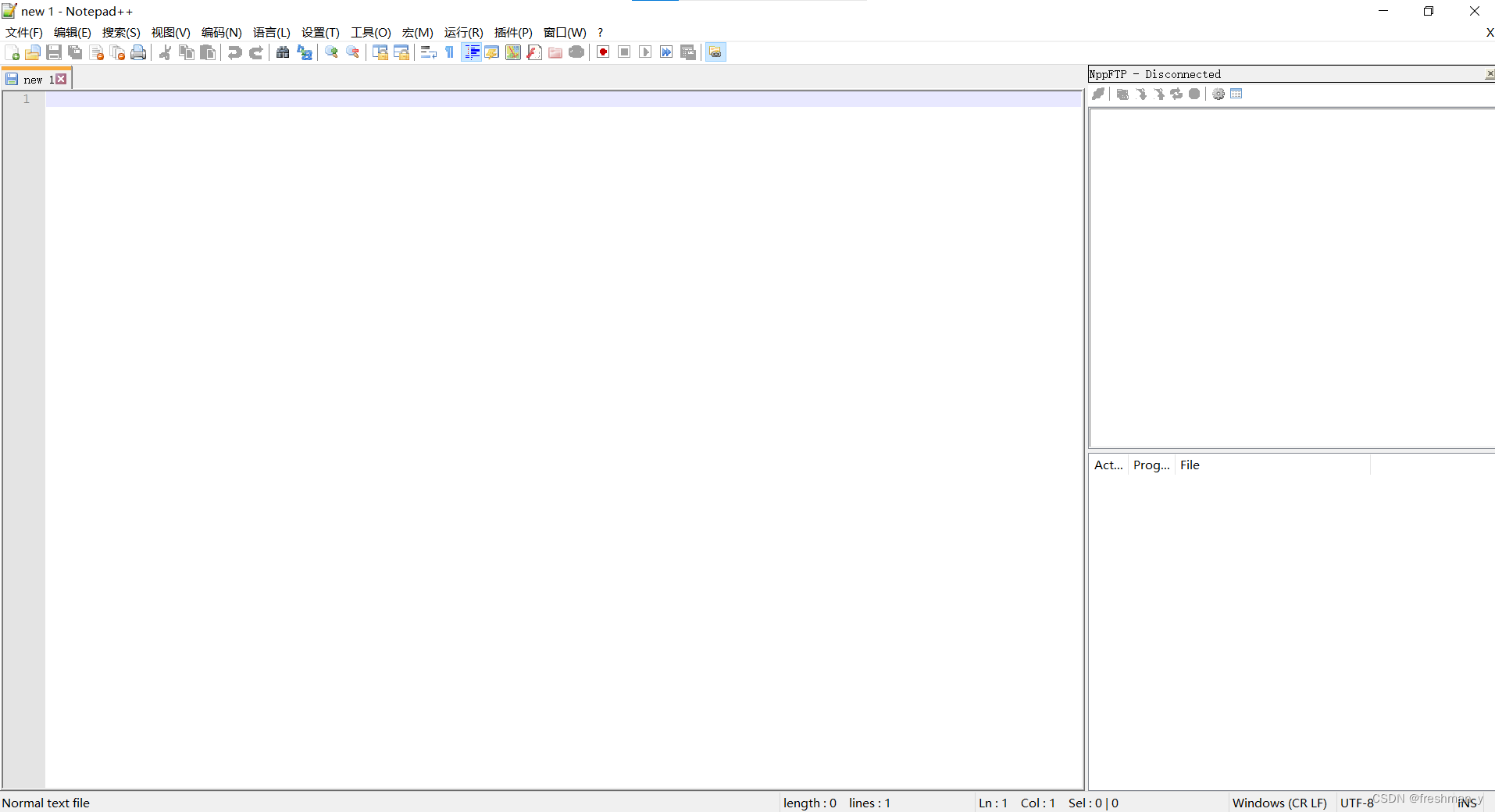Open a file using the Open folder icon

click(x=34, y=52)
